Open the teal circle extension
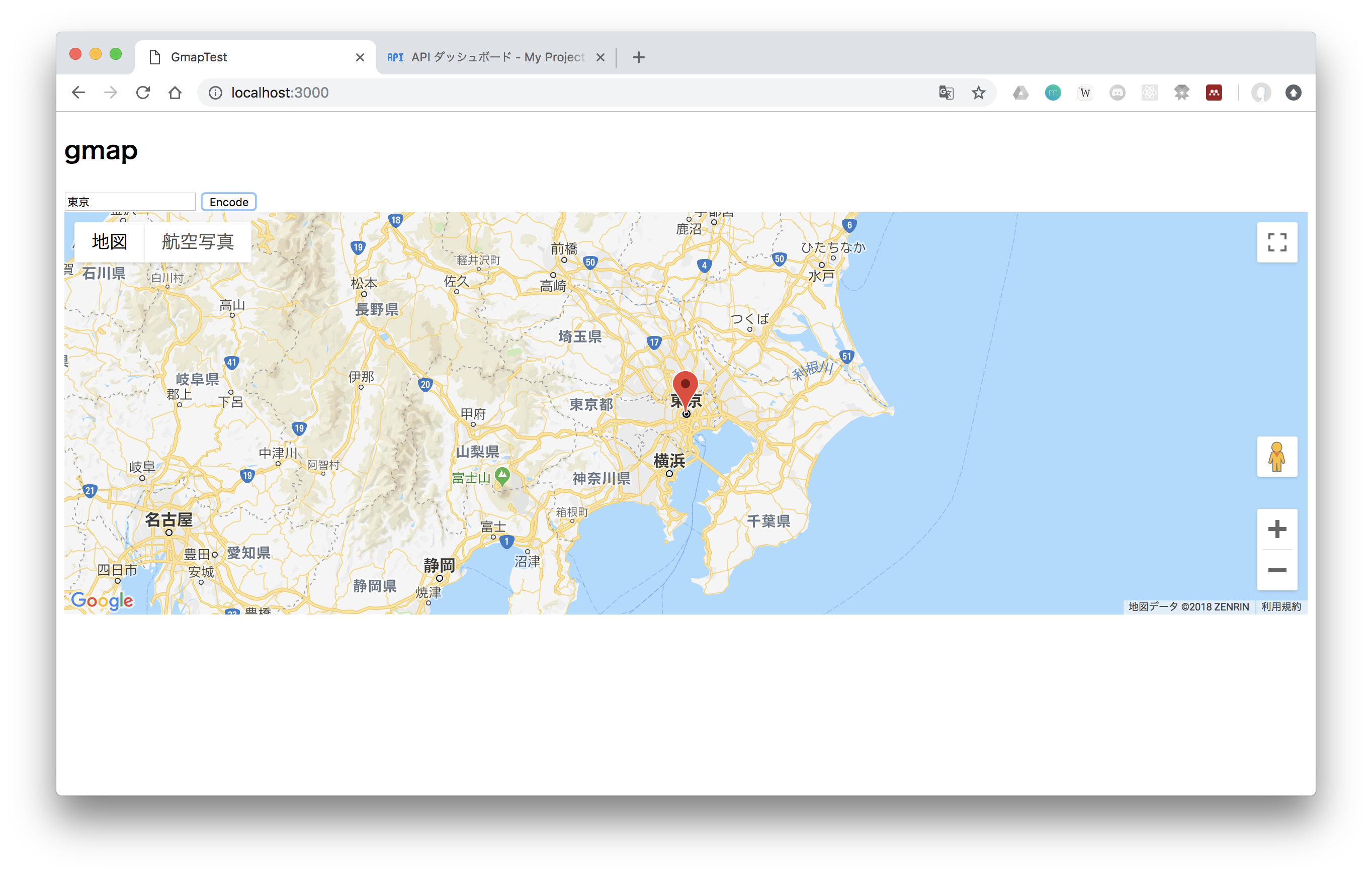The image size is (1372, 876). (1053, 92)
